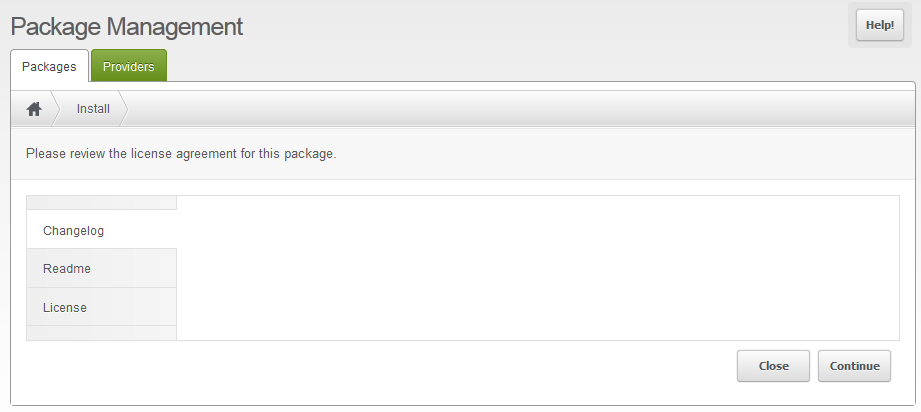Image resolution: width=921 pixels, height=412 pixels.
Task: Click the license agreement instruction text
Action: pyautogui.click(x=181, y=155)
